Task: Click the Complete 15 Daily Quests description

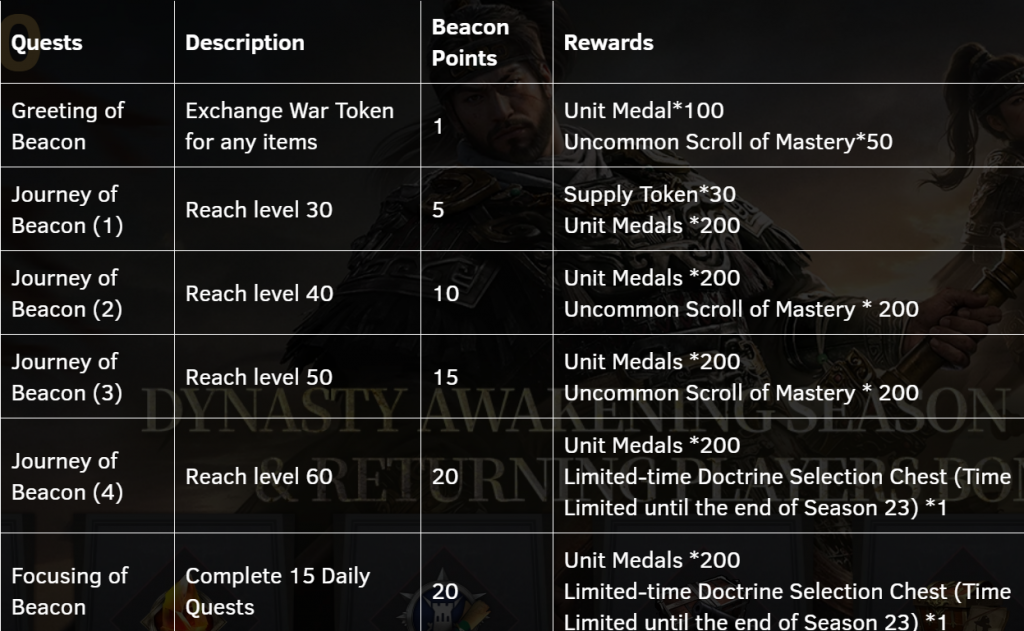Action: click(278, 591)
